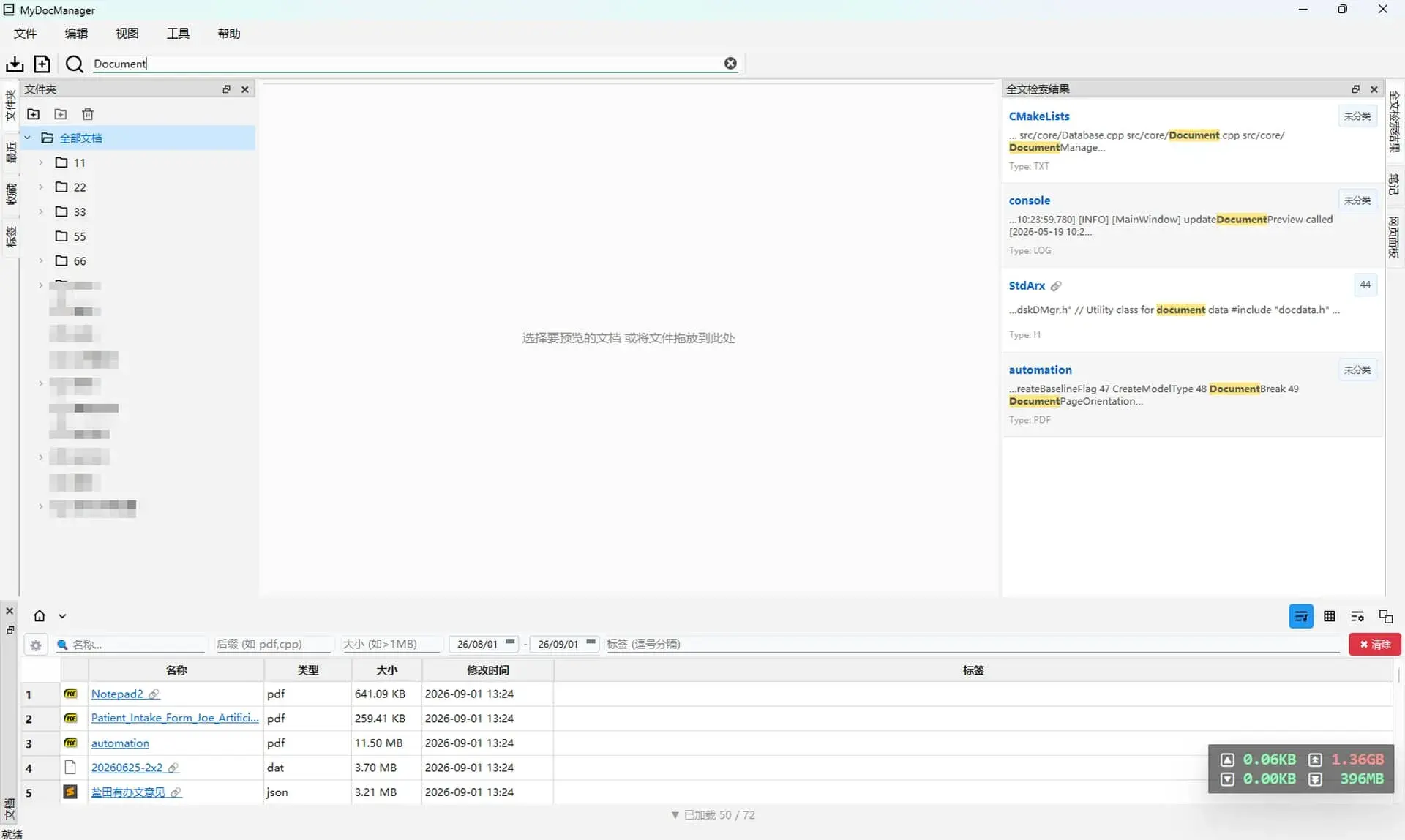Open the 编辑 menu
This screenshot has height=840, width=1405.
coord(76,34)
